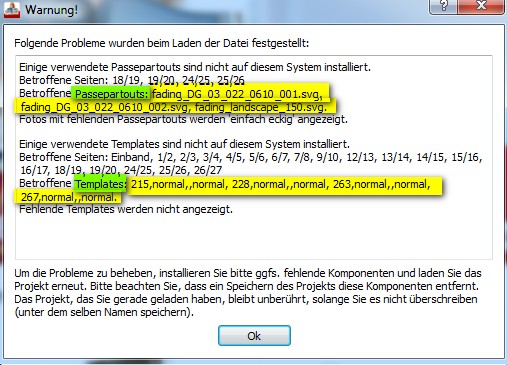Close the Warnung dialog with the X button

coord(481,6)
